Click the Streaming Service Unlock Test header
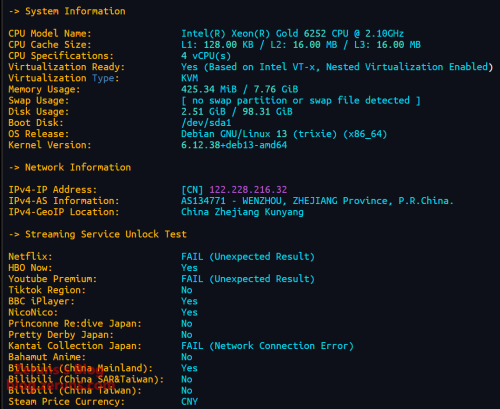Viewport: 500px width, 409px height. pyautogui.click(x=98, y=234)
